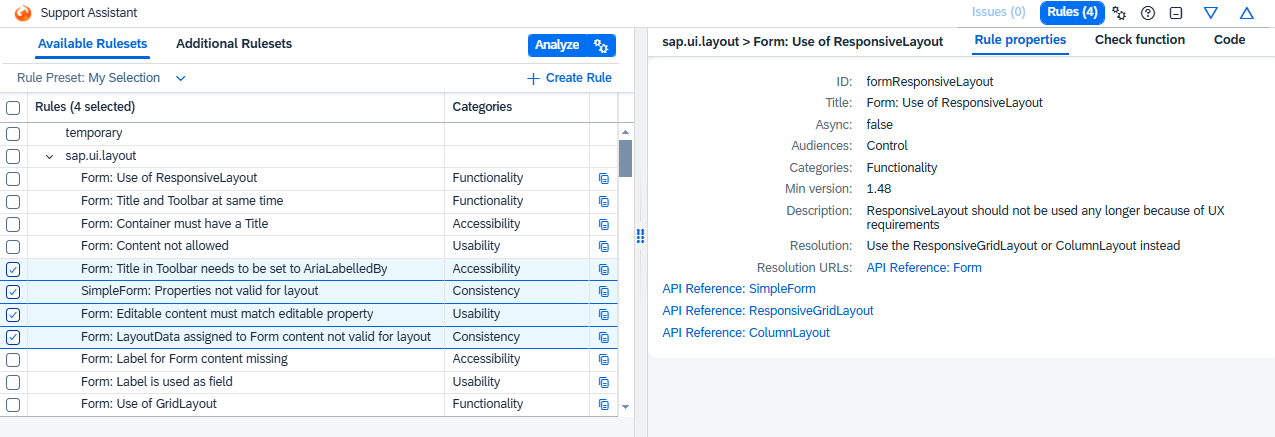Screen dimensions: 1275x437
Task: Click copy icon for 'Form: Content not allowed'
Action: pos(603,246)
